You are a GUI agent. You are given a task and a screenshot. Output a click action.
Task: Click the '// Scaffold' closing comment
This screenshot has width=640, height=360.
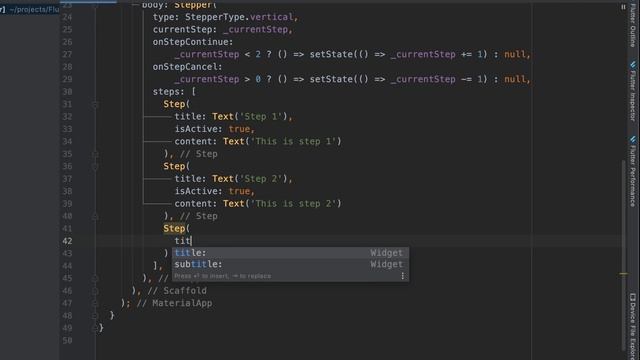pyautogui.click(x=177, y=291)
